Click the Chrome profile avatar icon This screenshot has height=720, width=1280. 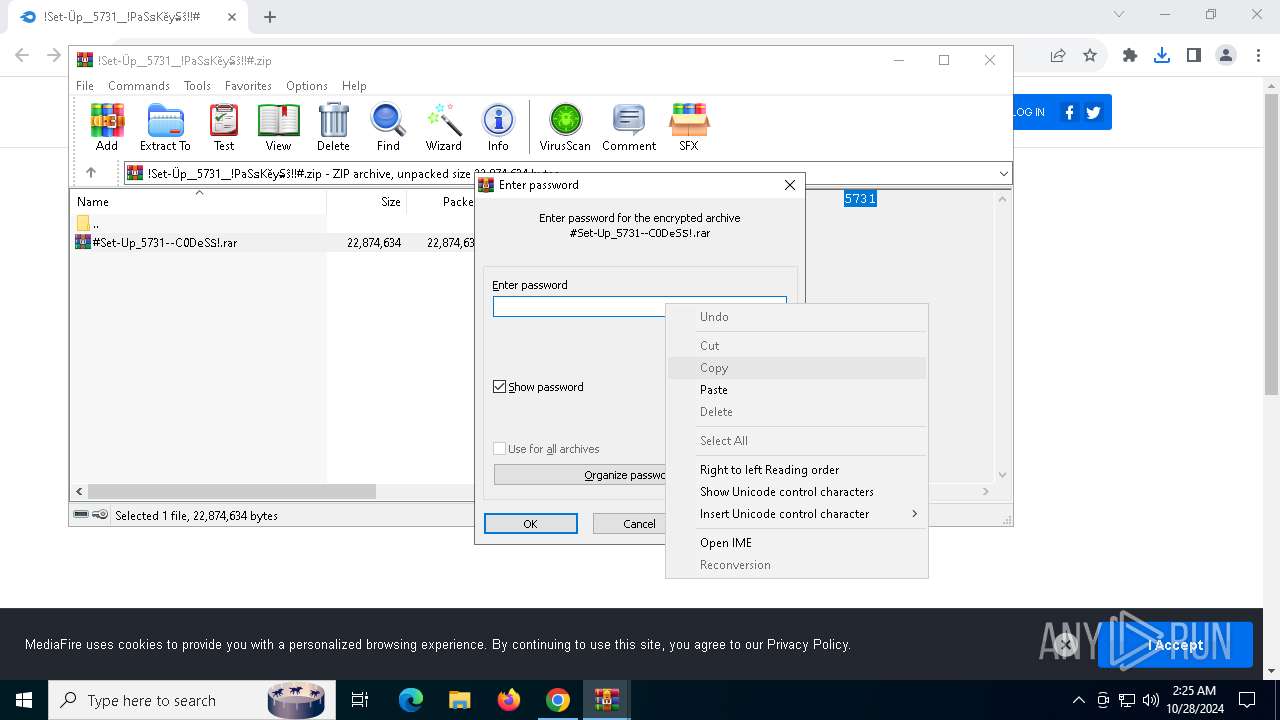pyautogui.click(x=1226, y=56)
